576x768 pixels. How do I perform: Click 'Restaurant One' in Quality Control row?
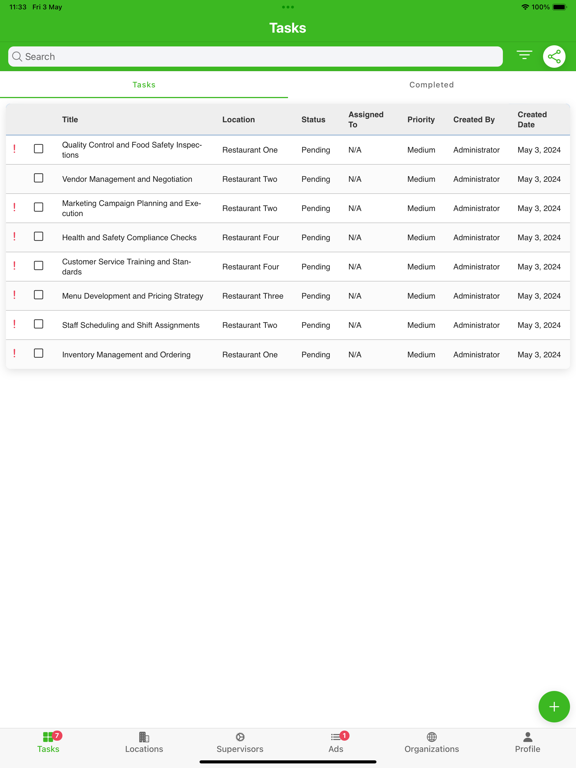point(250,150)
